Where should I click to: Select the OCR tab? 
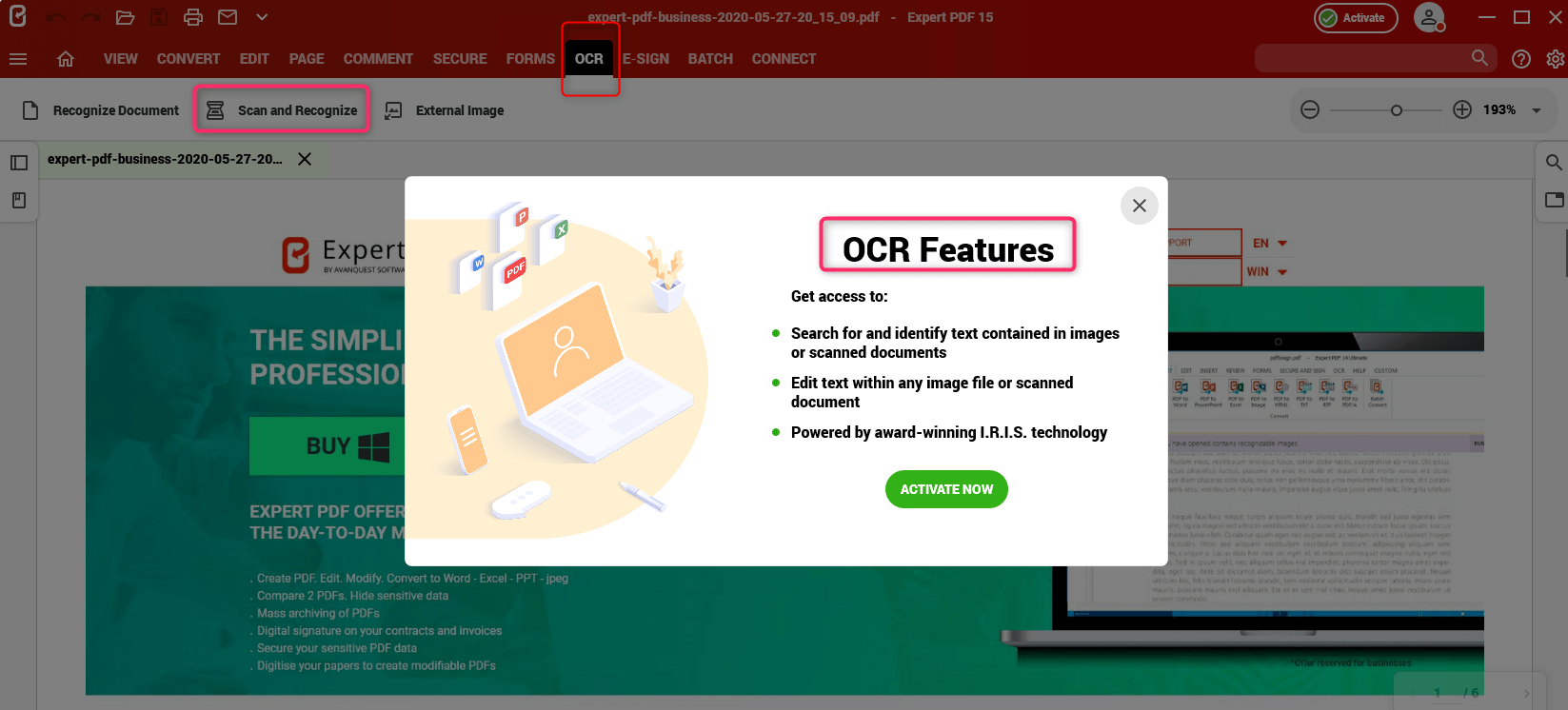click(x=589, y=59)
